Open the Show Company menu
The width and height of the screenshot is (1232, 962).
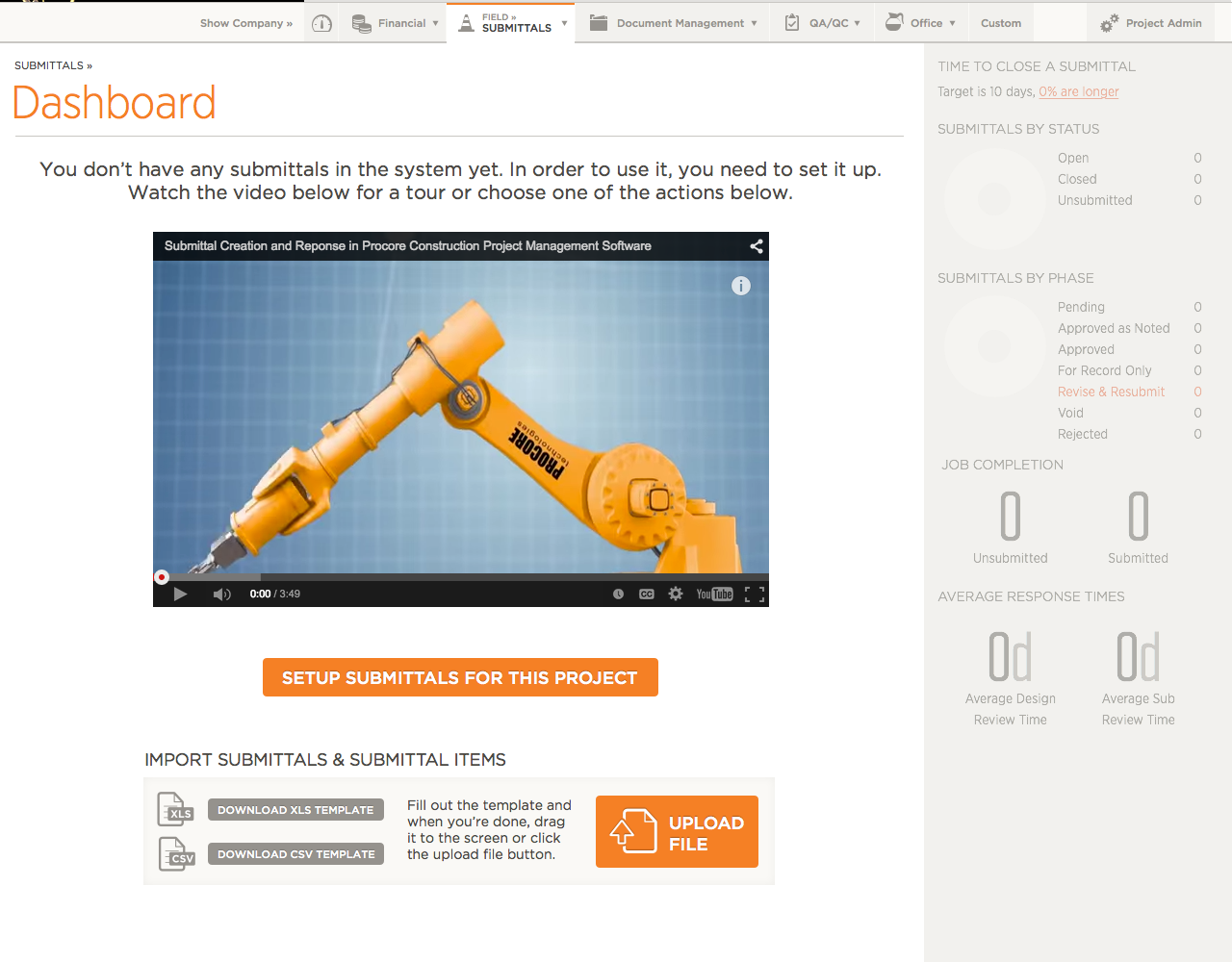tap(246, 23)
